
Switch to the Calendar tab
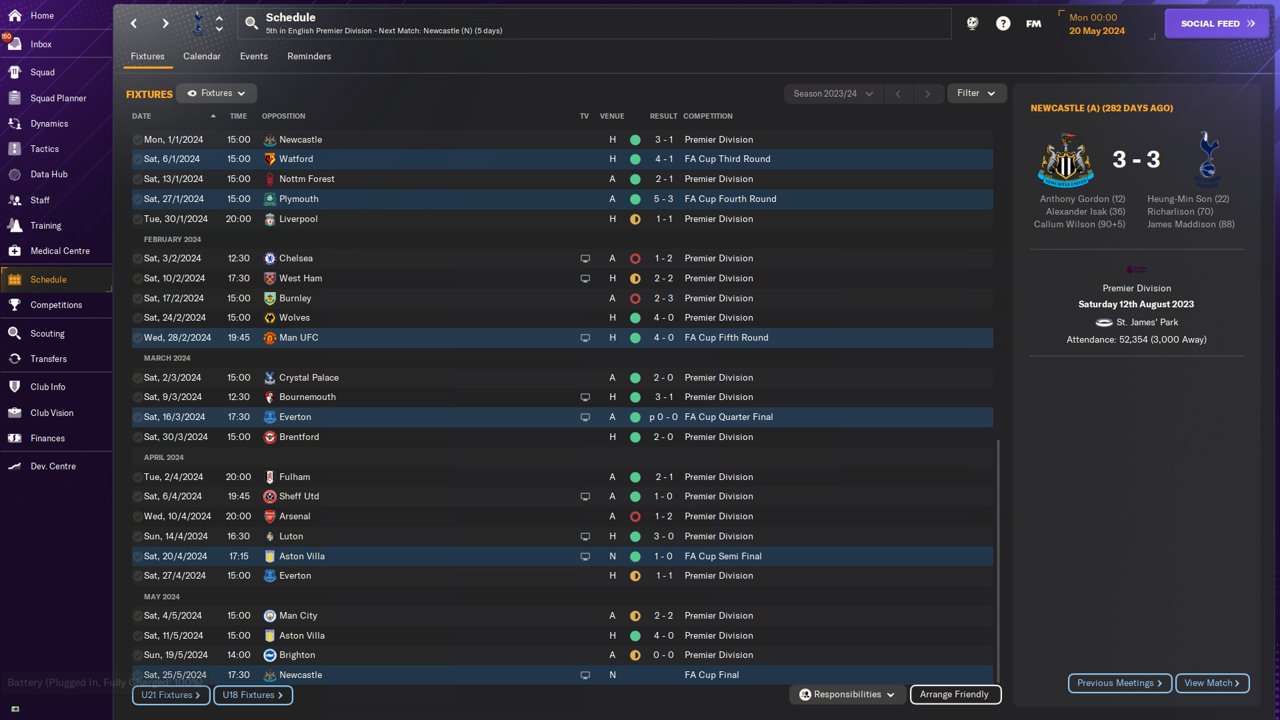[x=201, y=56]
